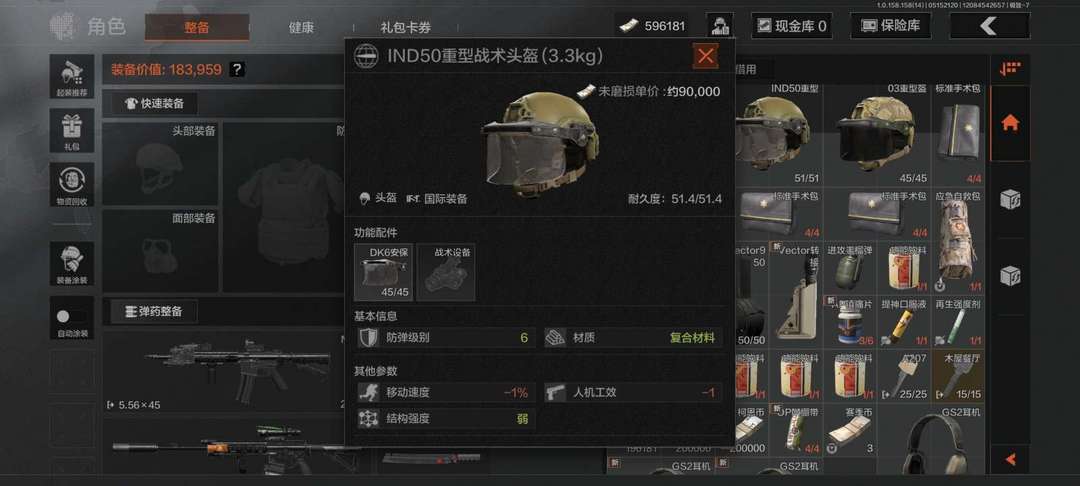
Task: Click the question mark beside 装备价值
Action: (237, 70)
